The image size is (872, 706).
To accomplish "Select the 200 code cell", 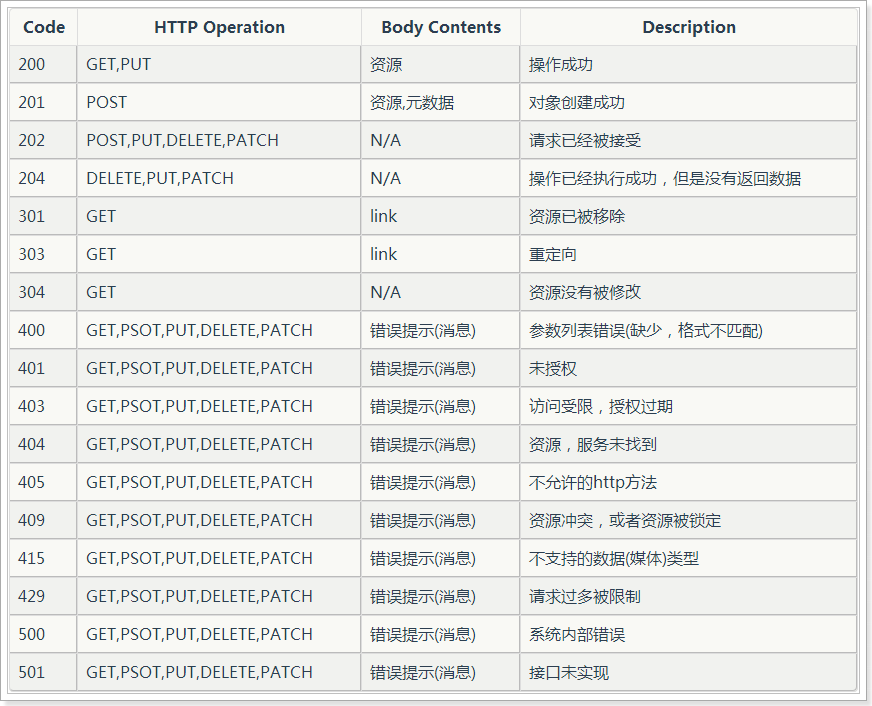I will click(x=43, y=64).
